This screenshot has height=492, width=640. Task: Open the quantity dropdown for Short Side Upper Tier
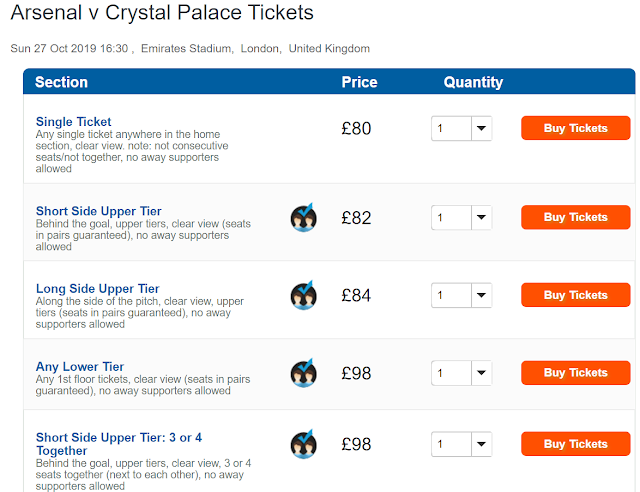tap(461, 218)
